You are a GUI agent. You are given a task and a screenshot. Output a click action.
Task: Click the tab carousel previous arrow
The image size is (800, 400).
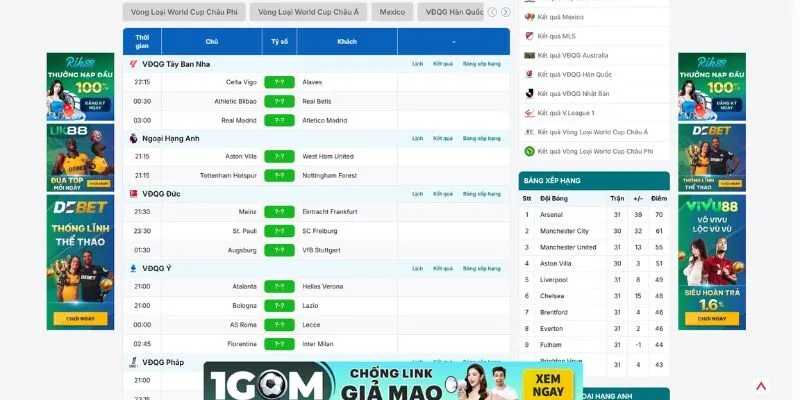click(x=492, y=12)
